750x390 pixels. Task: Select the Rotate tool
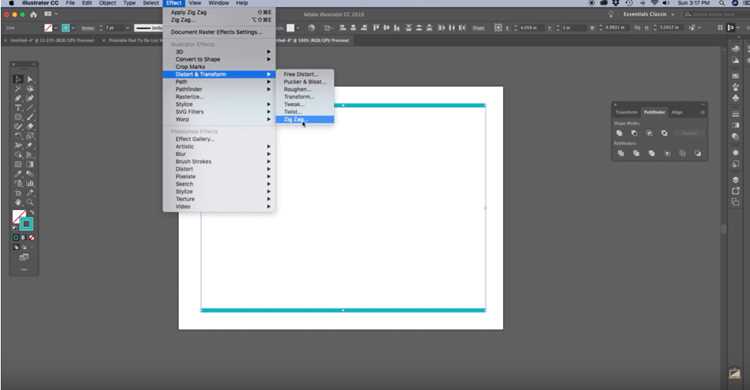[x=18, y=136]
